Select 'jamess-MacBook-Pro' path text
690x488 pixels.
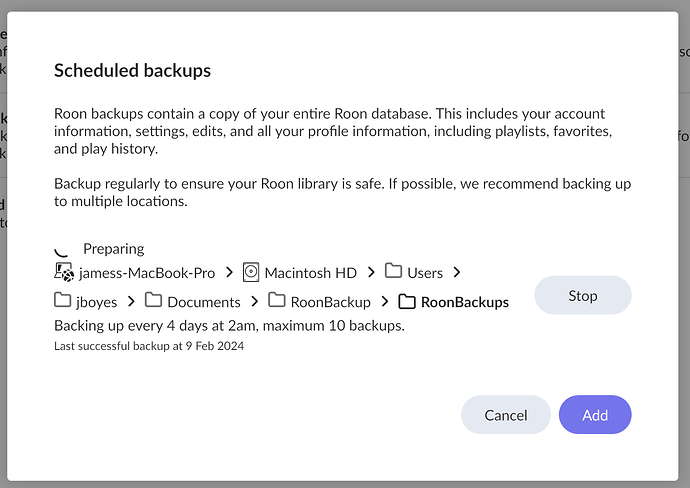147,273
